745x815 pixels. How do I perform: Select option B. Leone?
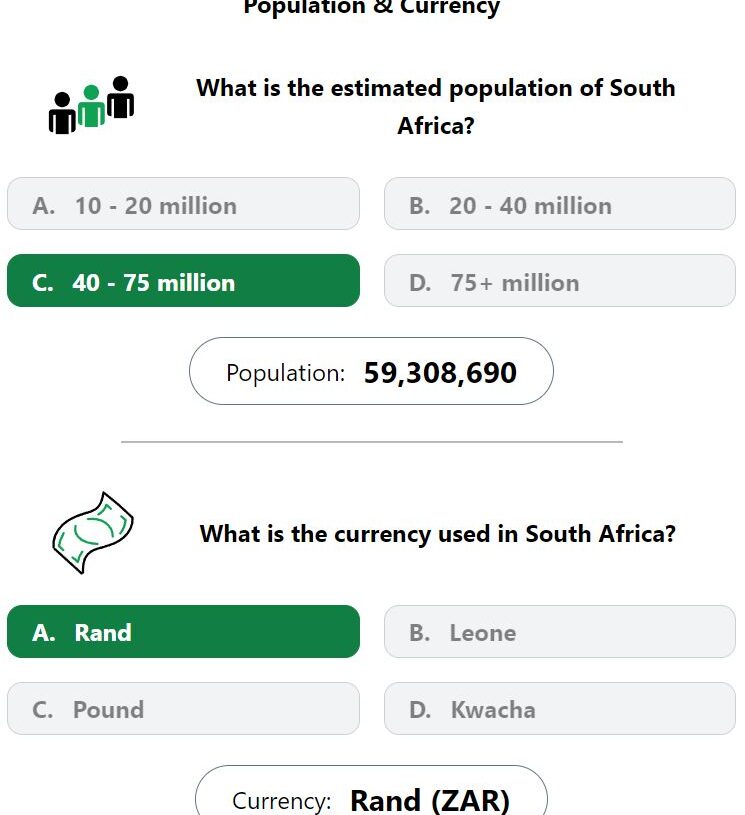[x=560, y=632]
